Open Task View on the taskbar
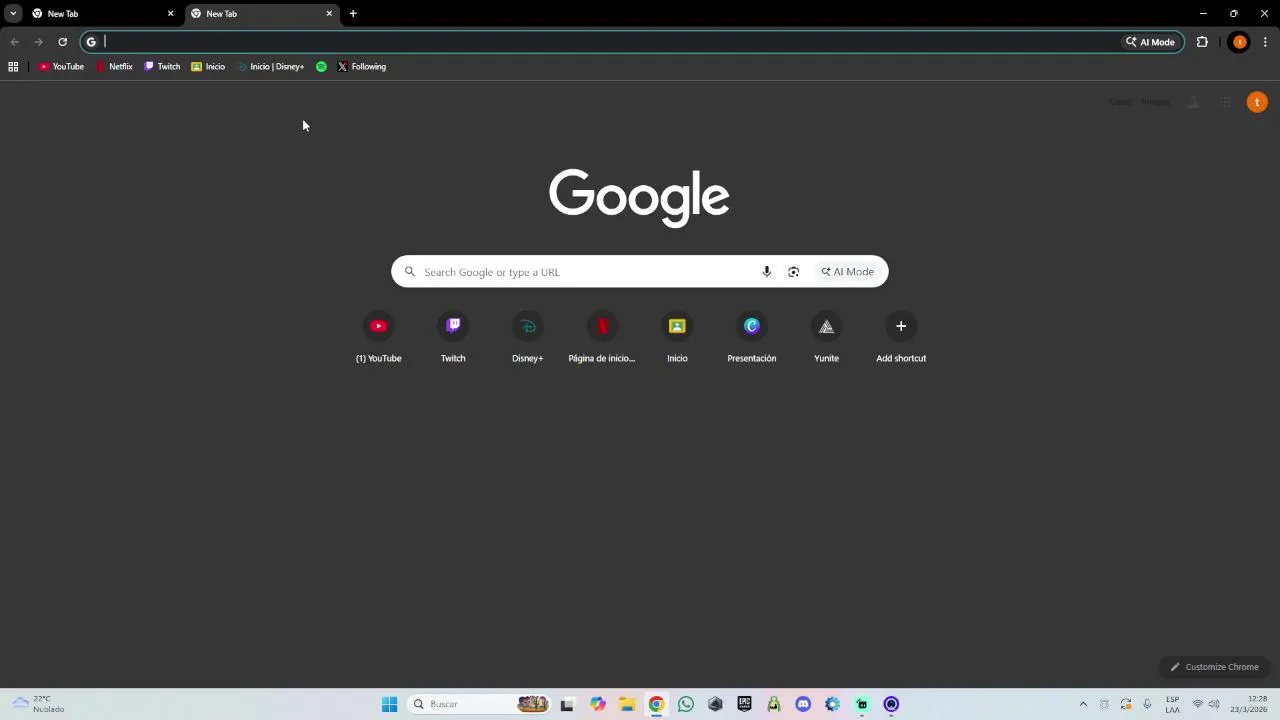The height and width of the screenshot is (720, 1280). (x=567, y=704)
